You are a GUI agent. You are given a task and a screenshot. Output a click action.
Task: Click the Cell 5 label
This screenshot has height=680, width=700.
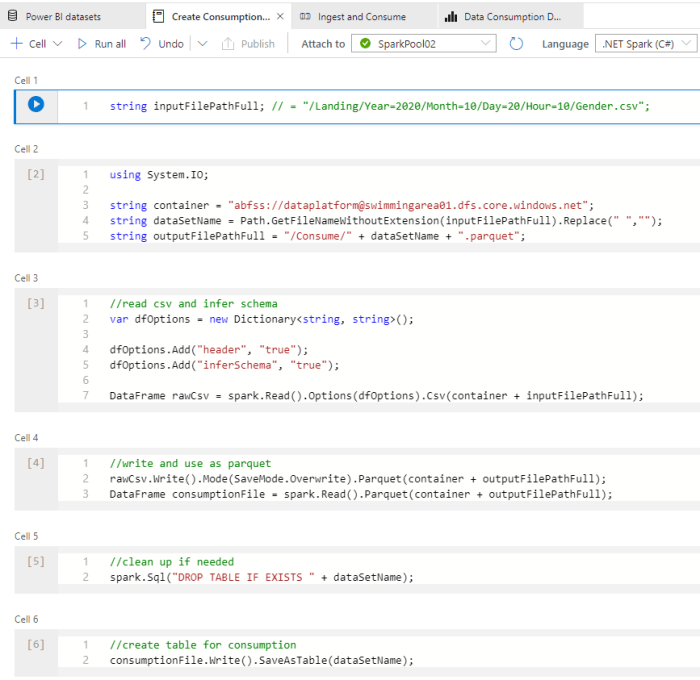[26, 536]
